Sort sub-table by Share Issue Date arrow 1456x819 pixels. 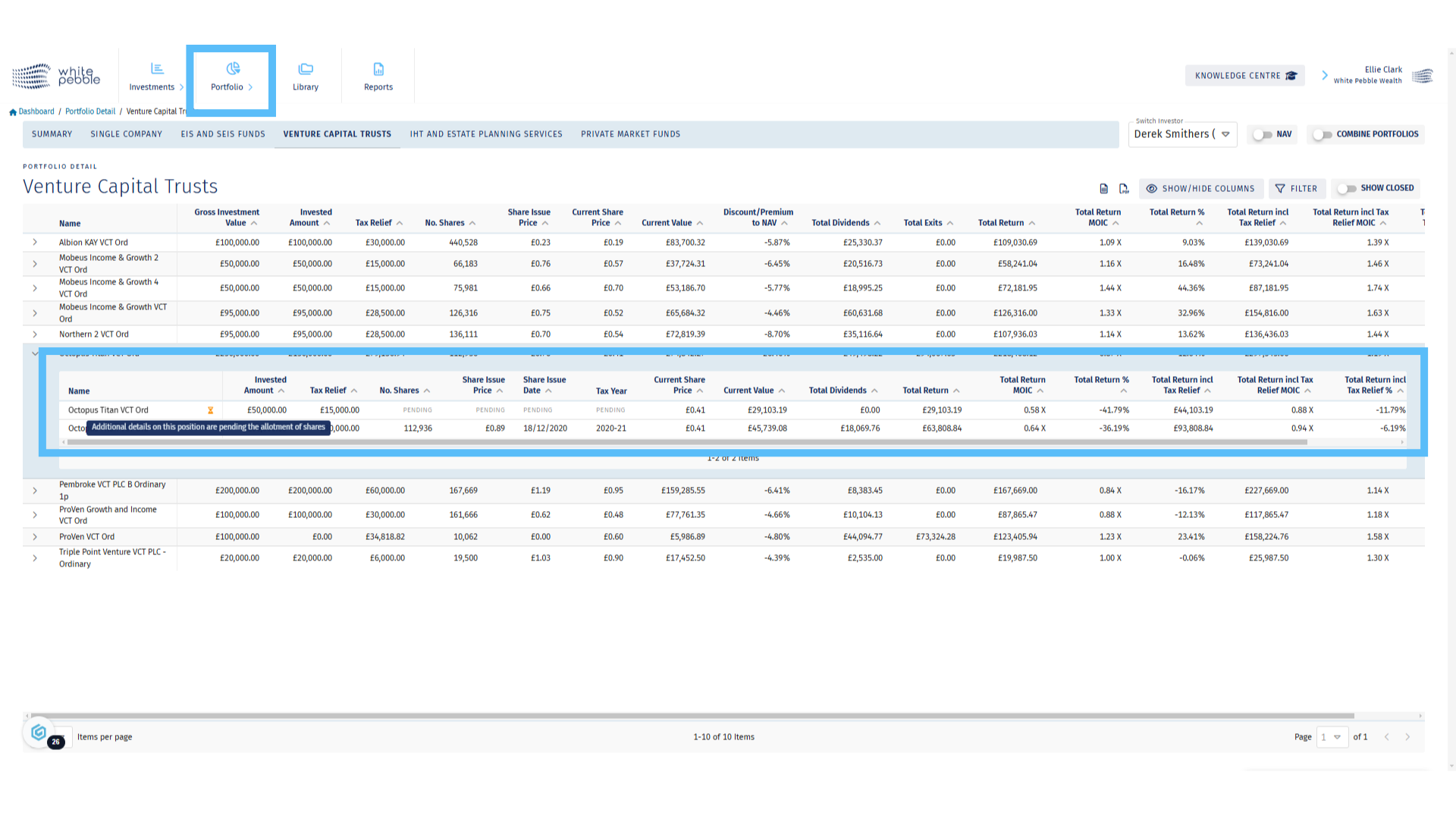pos(548,391)
